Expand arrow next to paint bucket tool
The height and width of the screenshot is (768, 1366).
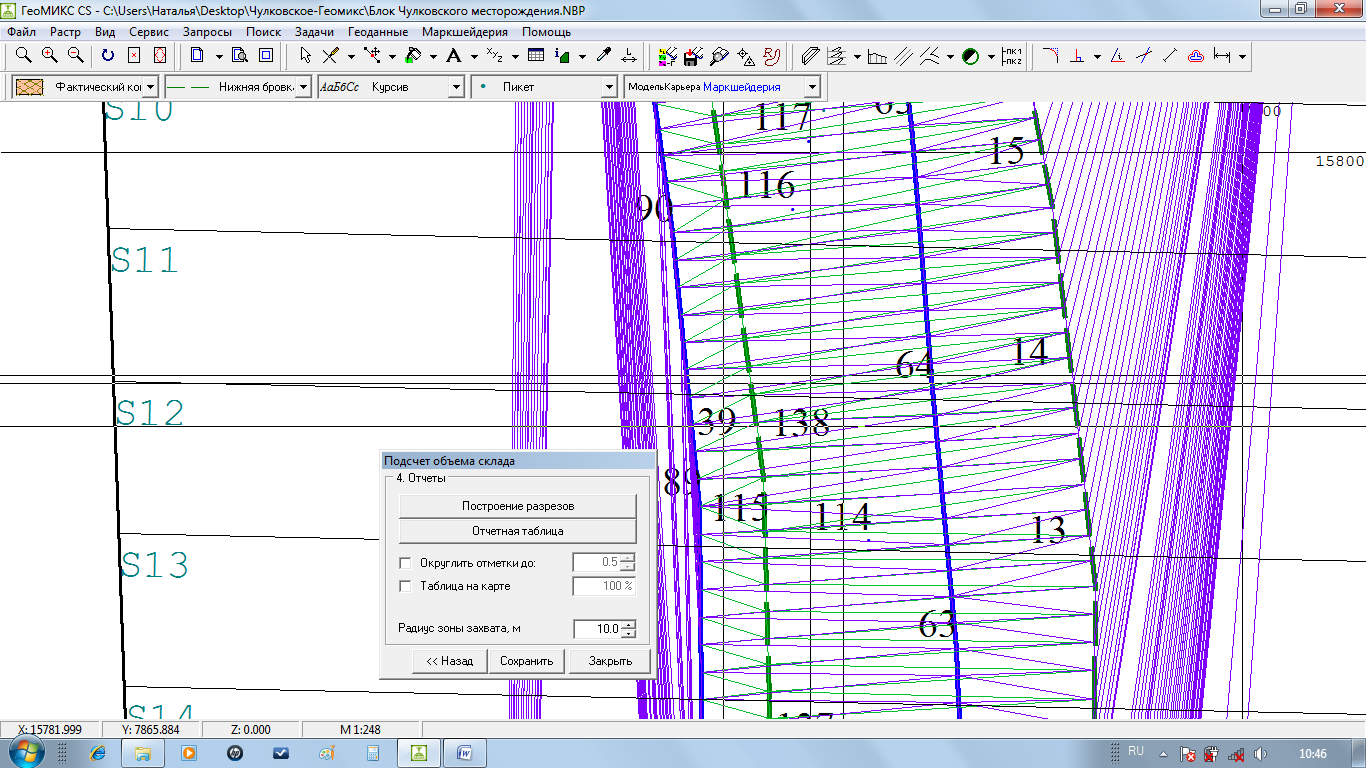(x=433, y=56)
